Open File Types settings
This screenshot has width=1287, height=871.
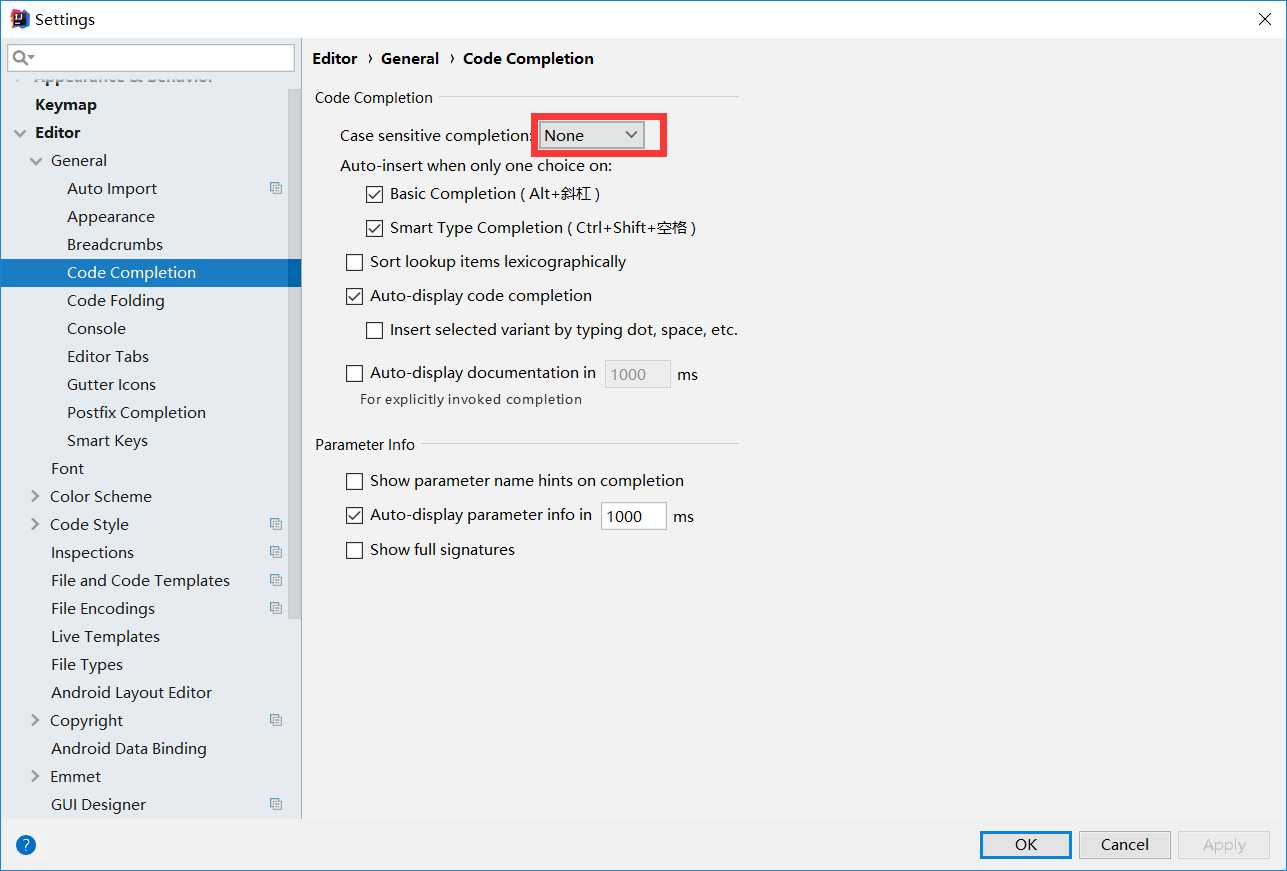pyautogui.click(x=87, y=664)
